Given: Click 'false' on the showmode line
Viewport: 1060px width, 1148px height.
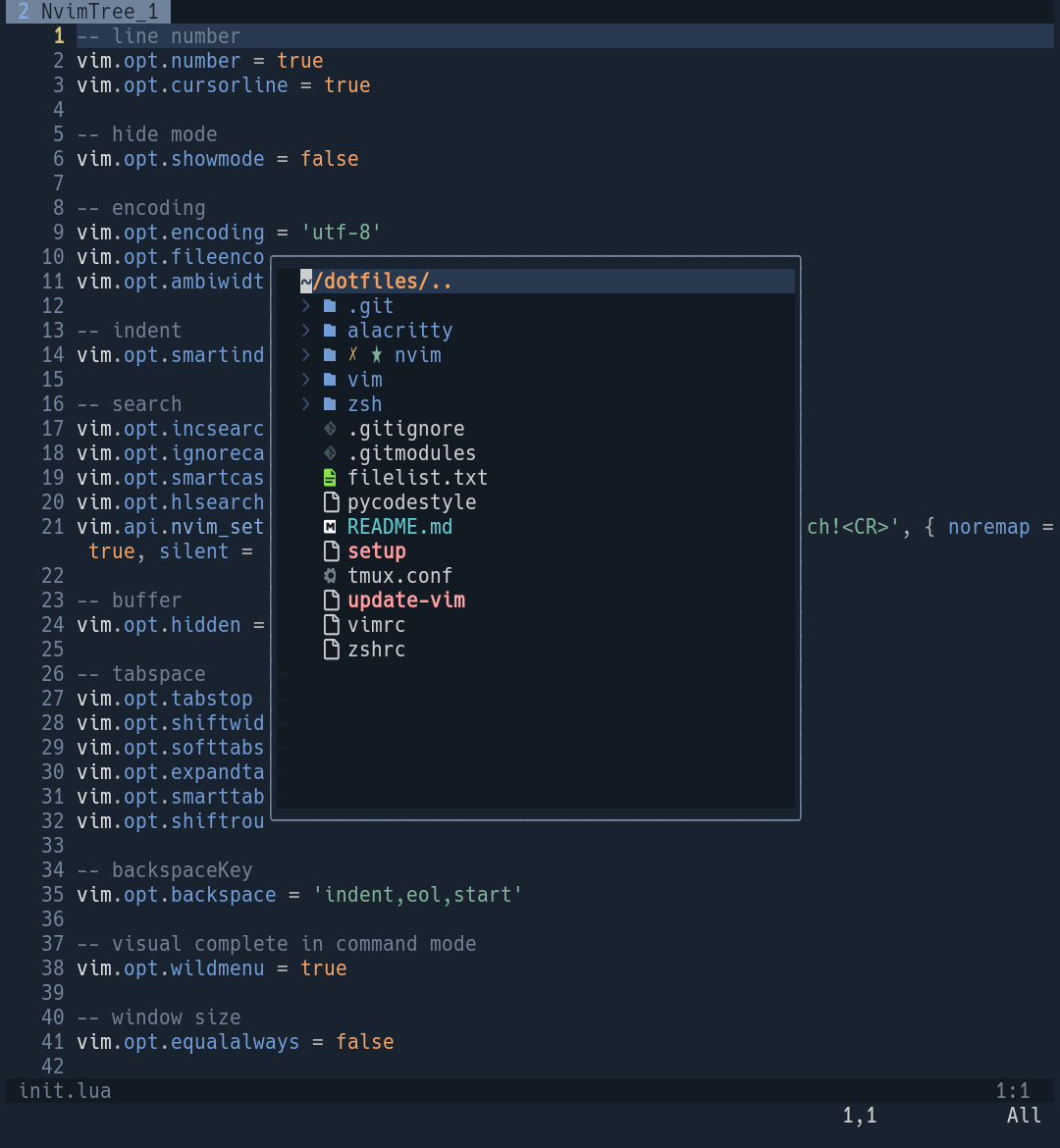Looking at the screenshot, I should [x=330, y=159].
